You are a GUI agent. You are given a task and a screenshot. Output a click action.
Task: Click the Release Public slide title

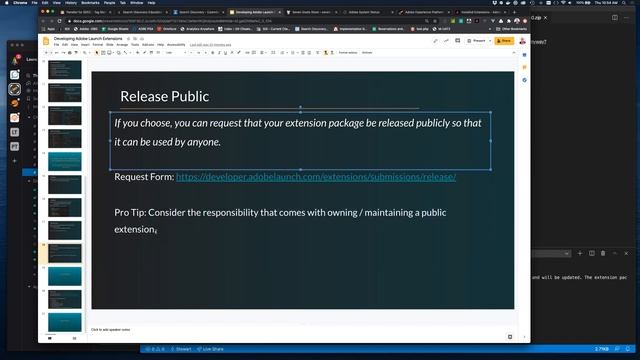164,96
